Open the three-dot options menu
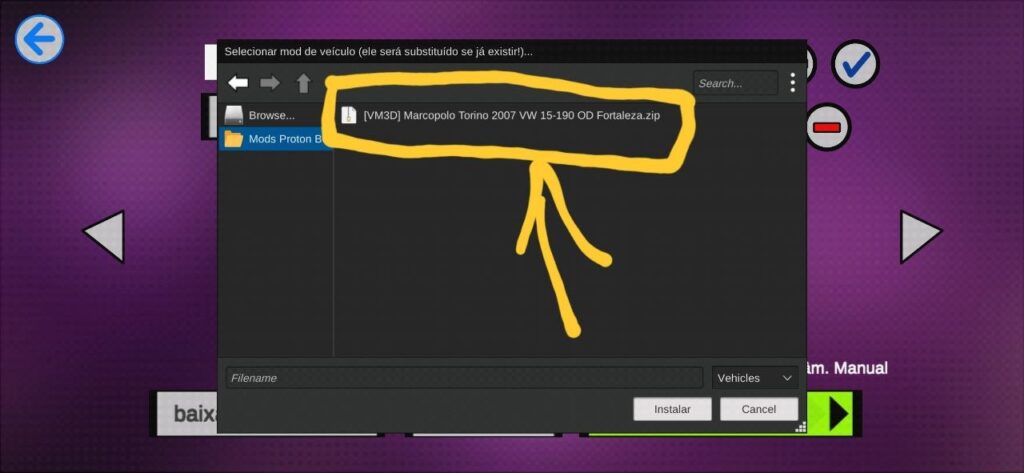This screenshot has width=1024, height=473. point(792,83)
